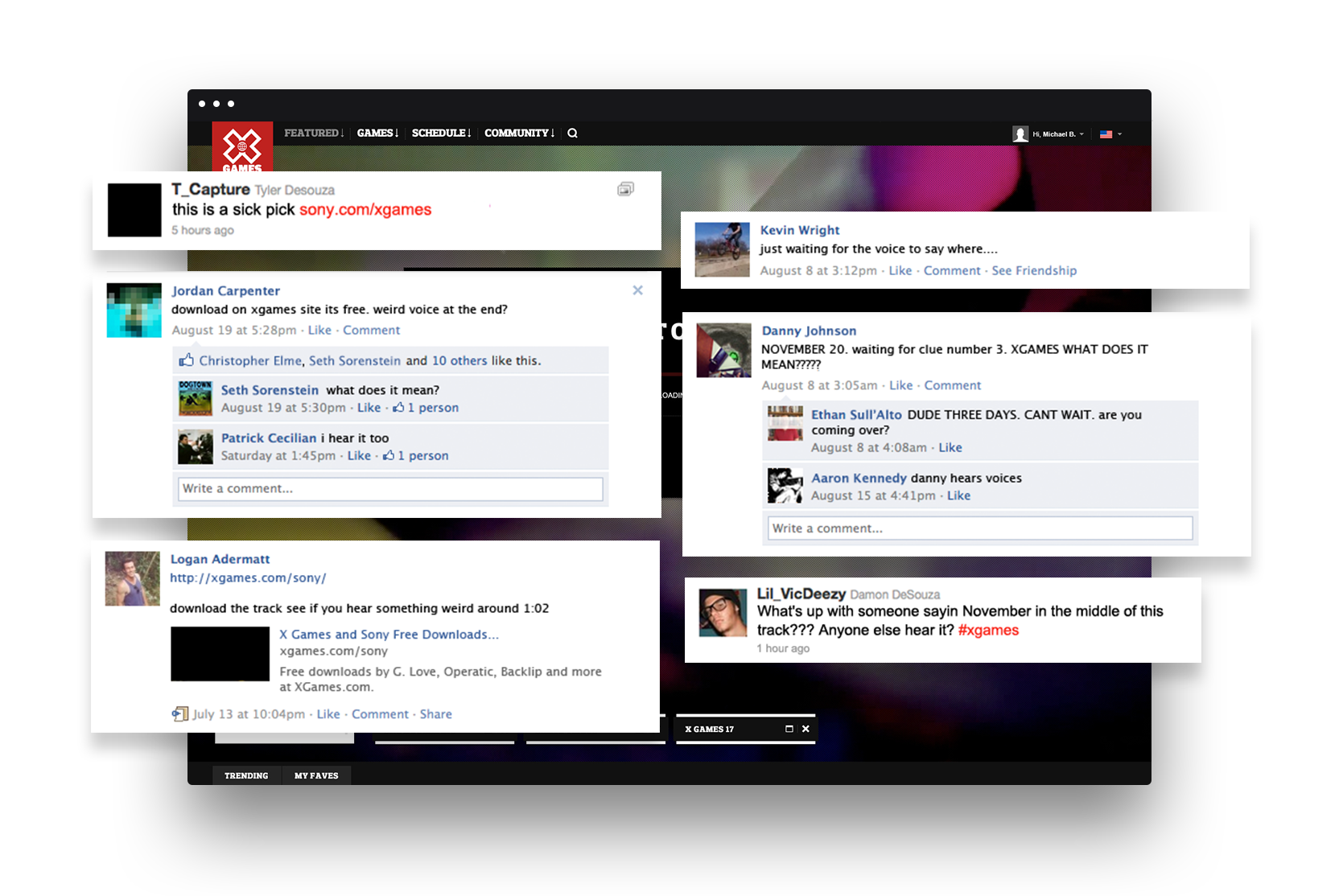
Task: Share Logan Adermatt's post
Action: click(x=435, y=714)
